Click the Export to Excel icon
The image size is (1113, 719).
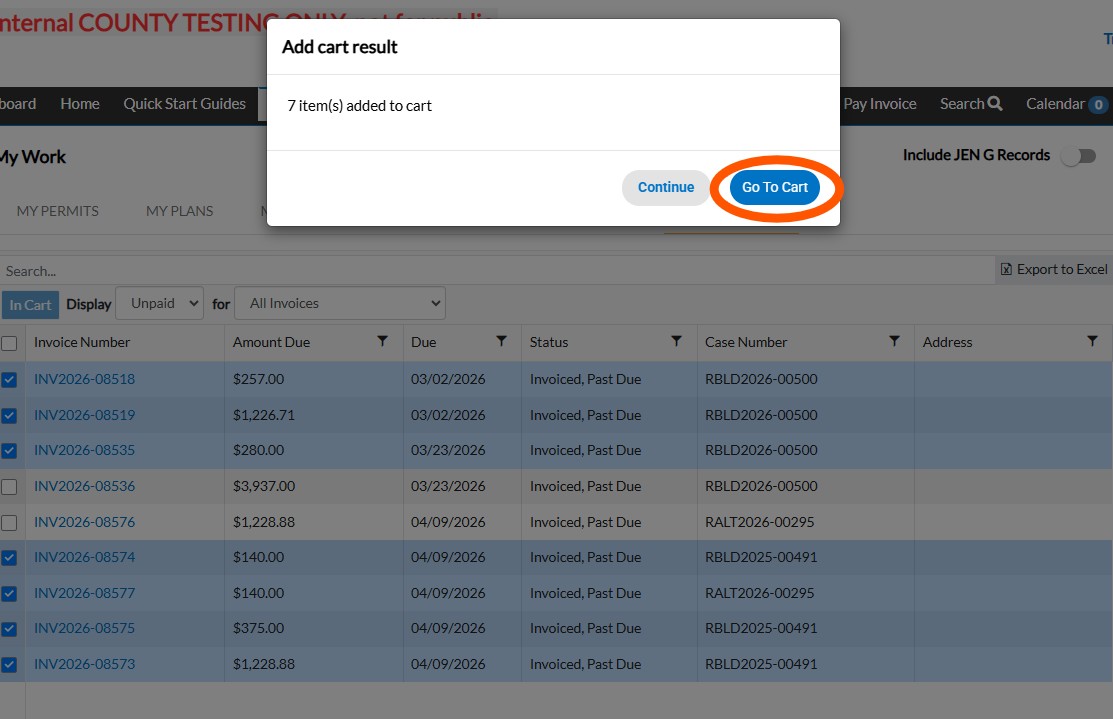coord(1006,269)
